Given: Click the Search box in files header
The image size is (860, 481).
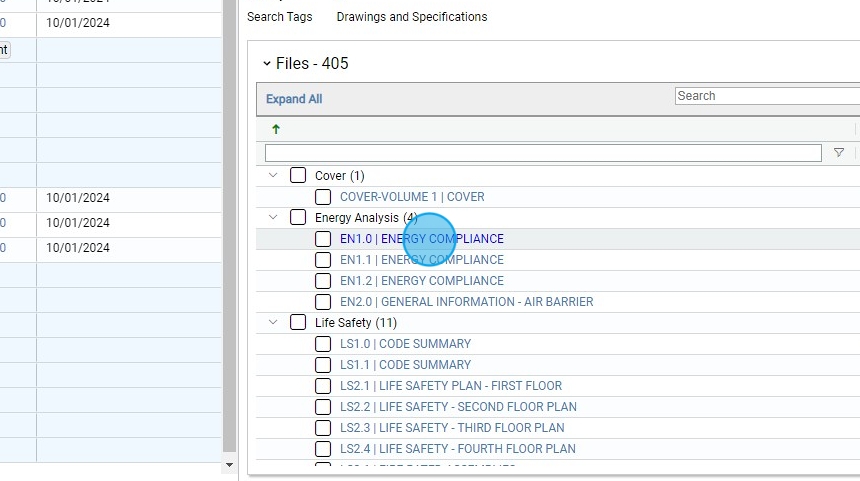Looking at the screenshot, I should [765, 96].
